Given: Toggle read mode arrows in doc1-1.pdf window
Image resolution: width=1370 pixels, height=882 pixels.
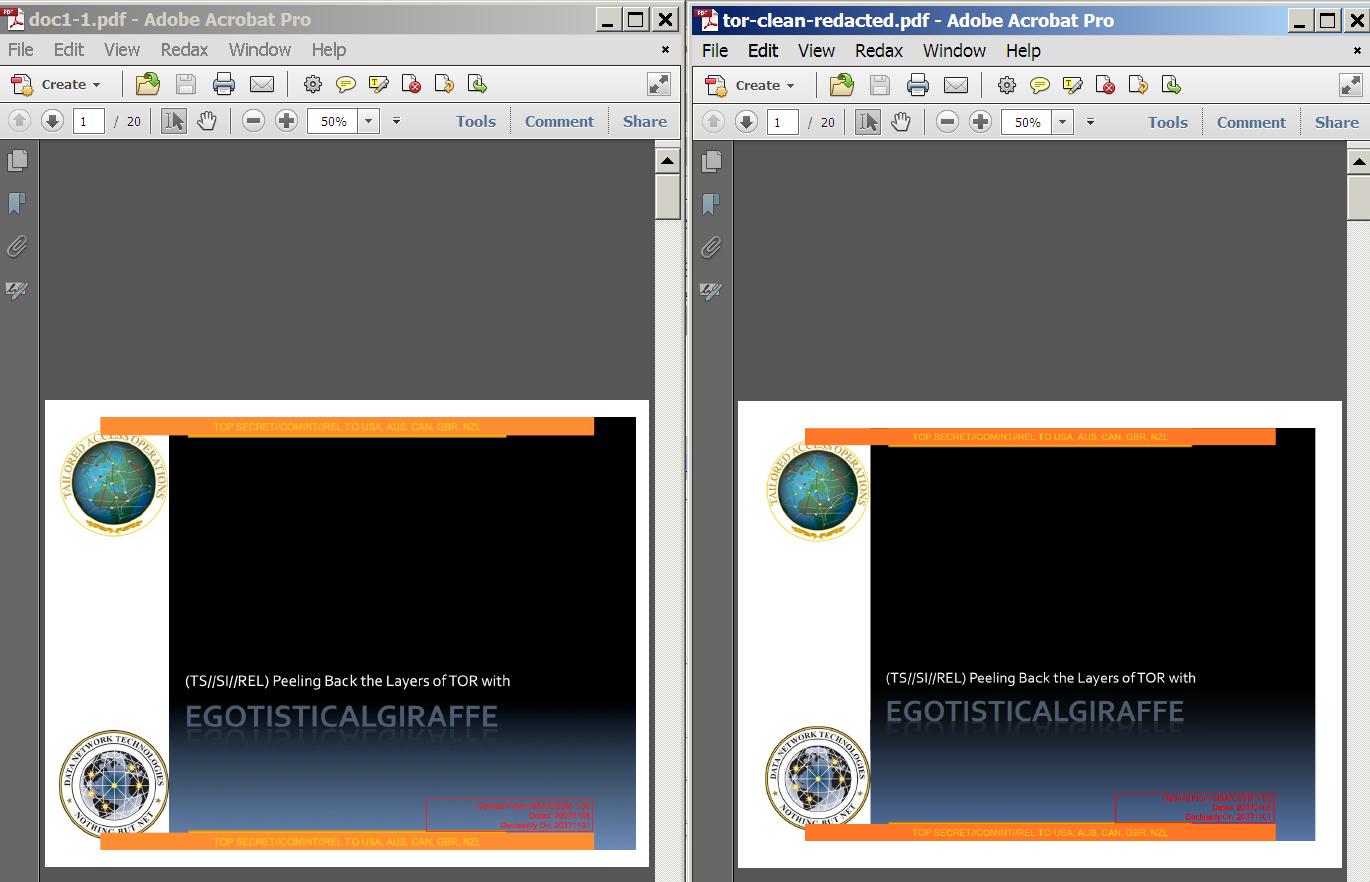Looking at the screenshot, I should click(x=659, y=85).
